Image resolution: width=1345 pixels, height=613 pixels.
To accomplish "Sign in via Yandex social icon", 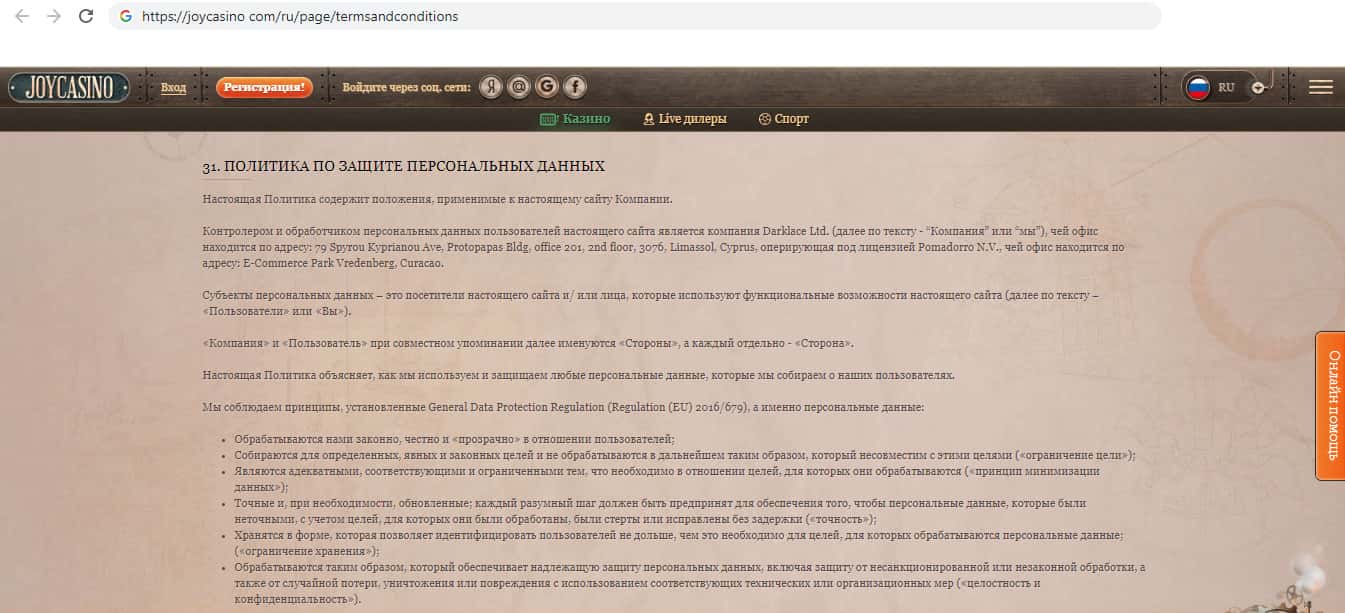I will tap(490, 87).
